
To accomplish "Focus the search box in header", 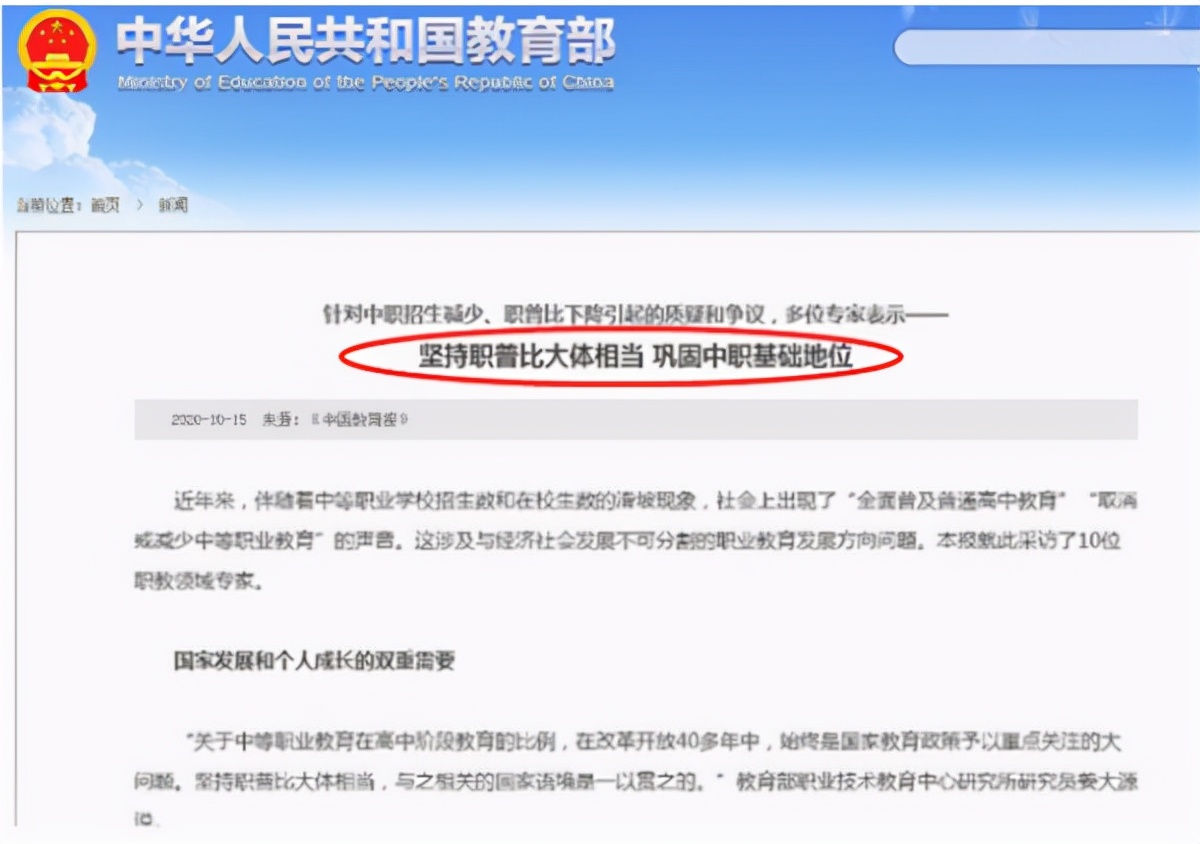I will 1045,46.
